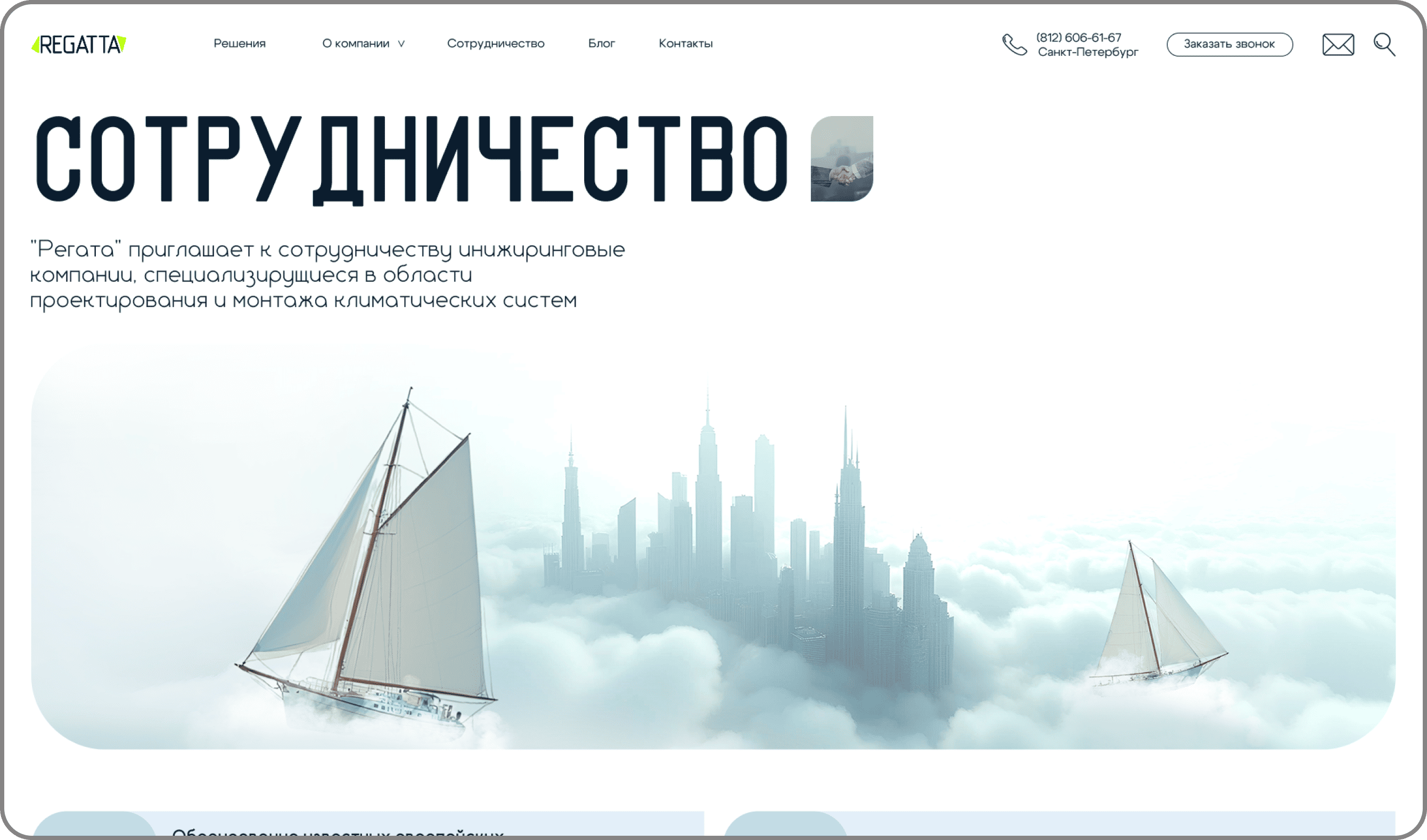Image resolution: width=1427 pixels, height=840 pixels.
Task: Click the bottom-right card's rounded icon area
Action: click(x=784, y=825)
